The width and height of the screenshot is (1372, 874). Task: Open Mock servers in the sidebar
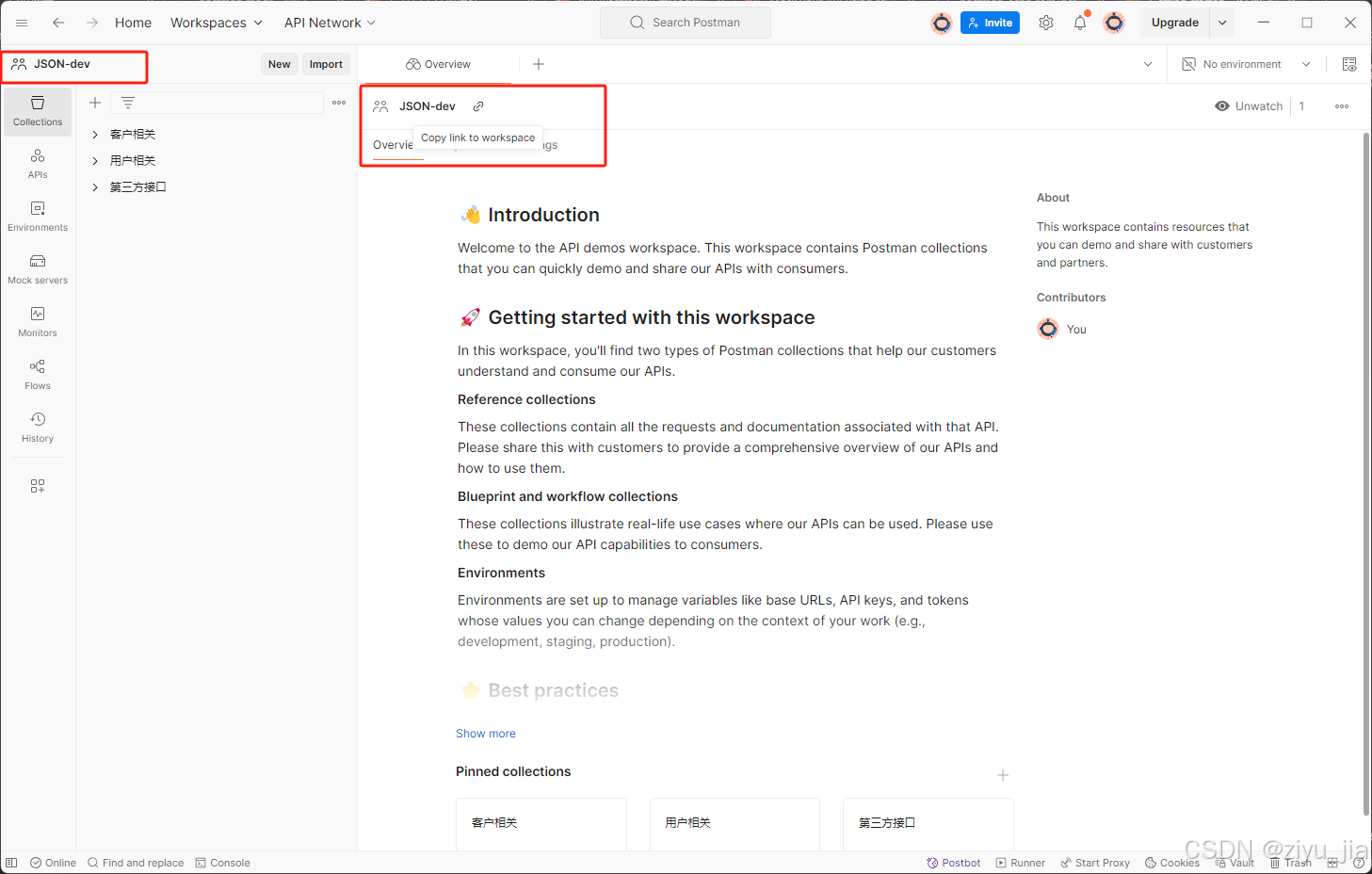(38, 269)
